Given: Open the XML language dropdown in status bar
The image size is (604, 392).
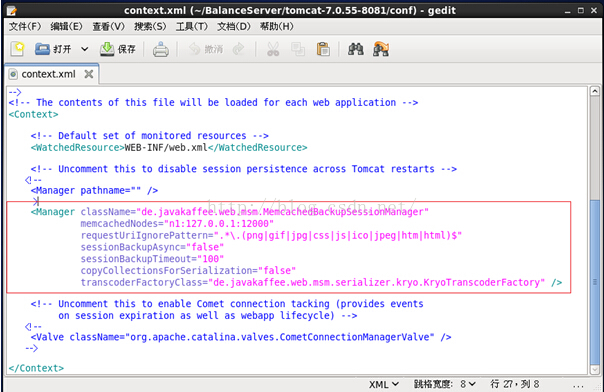Looking at the screenshot, I should tap(384, 384).
